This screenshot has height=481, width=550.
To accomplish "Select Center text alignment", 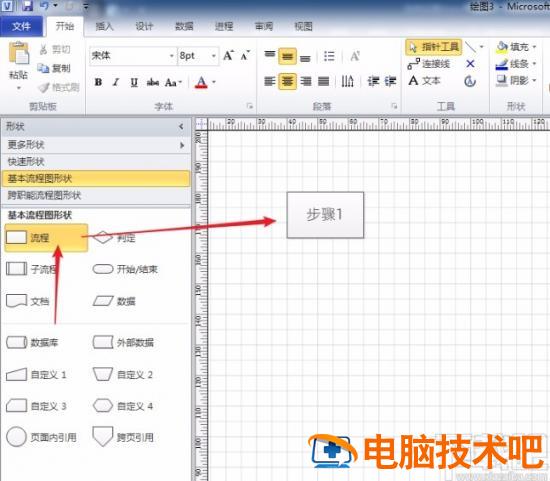I will point(287,81).
